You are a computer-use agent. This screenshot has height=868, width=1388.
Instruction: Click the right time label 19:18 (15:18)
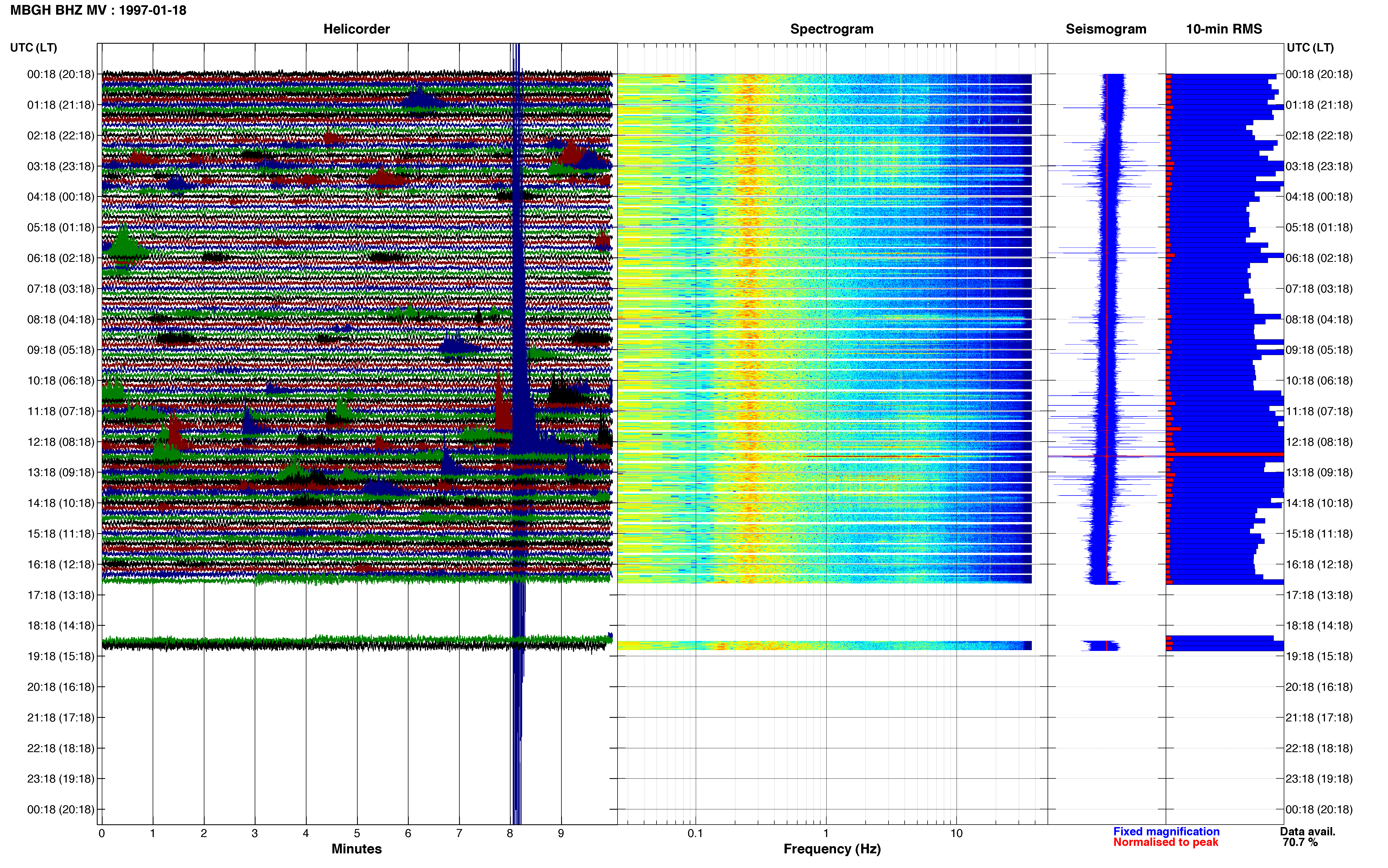[x=1319, y=656]
